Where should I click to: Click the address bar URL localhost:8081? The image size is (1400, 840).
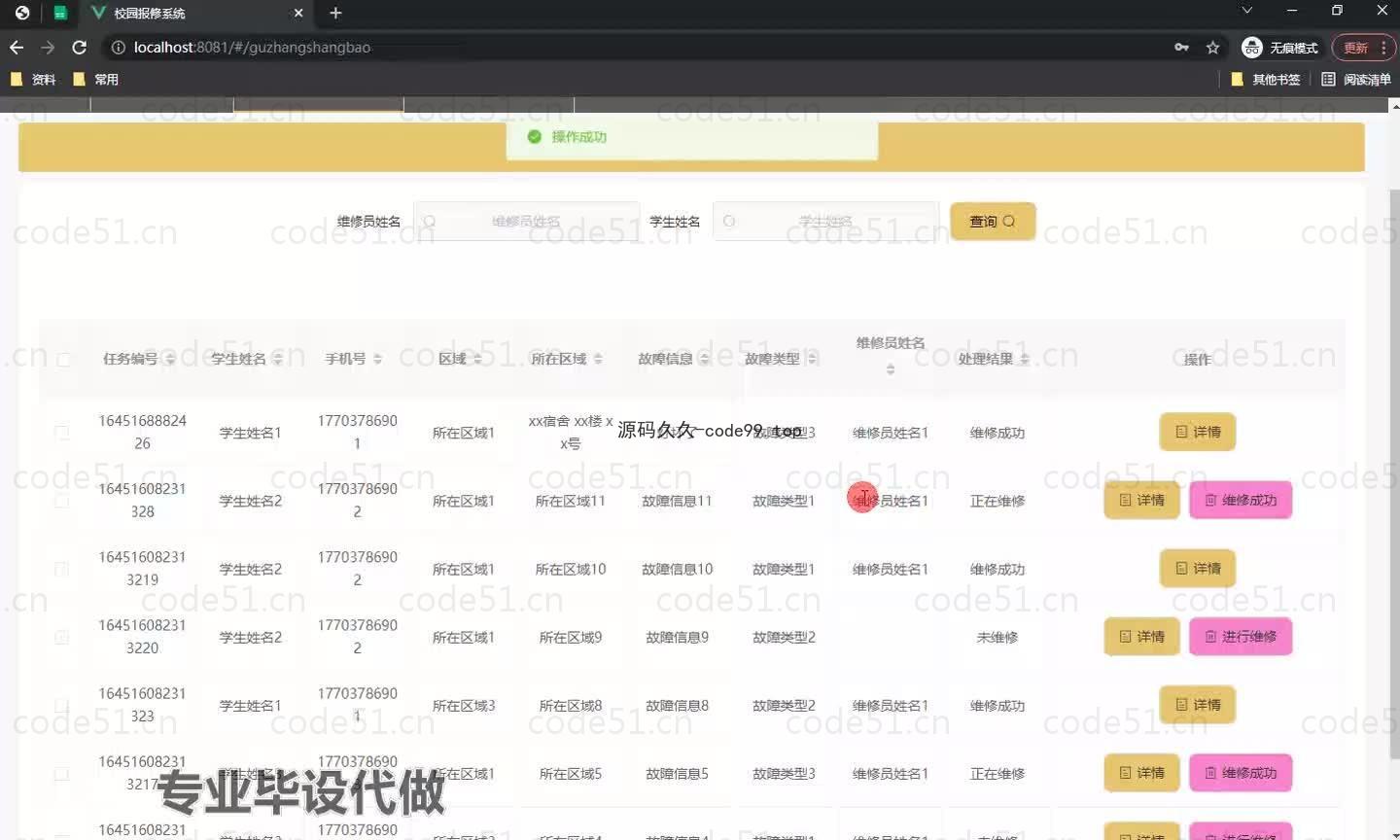click(x=252, y=48)
